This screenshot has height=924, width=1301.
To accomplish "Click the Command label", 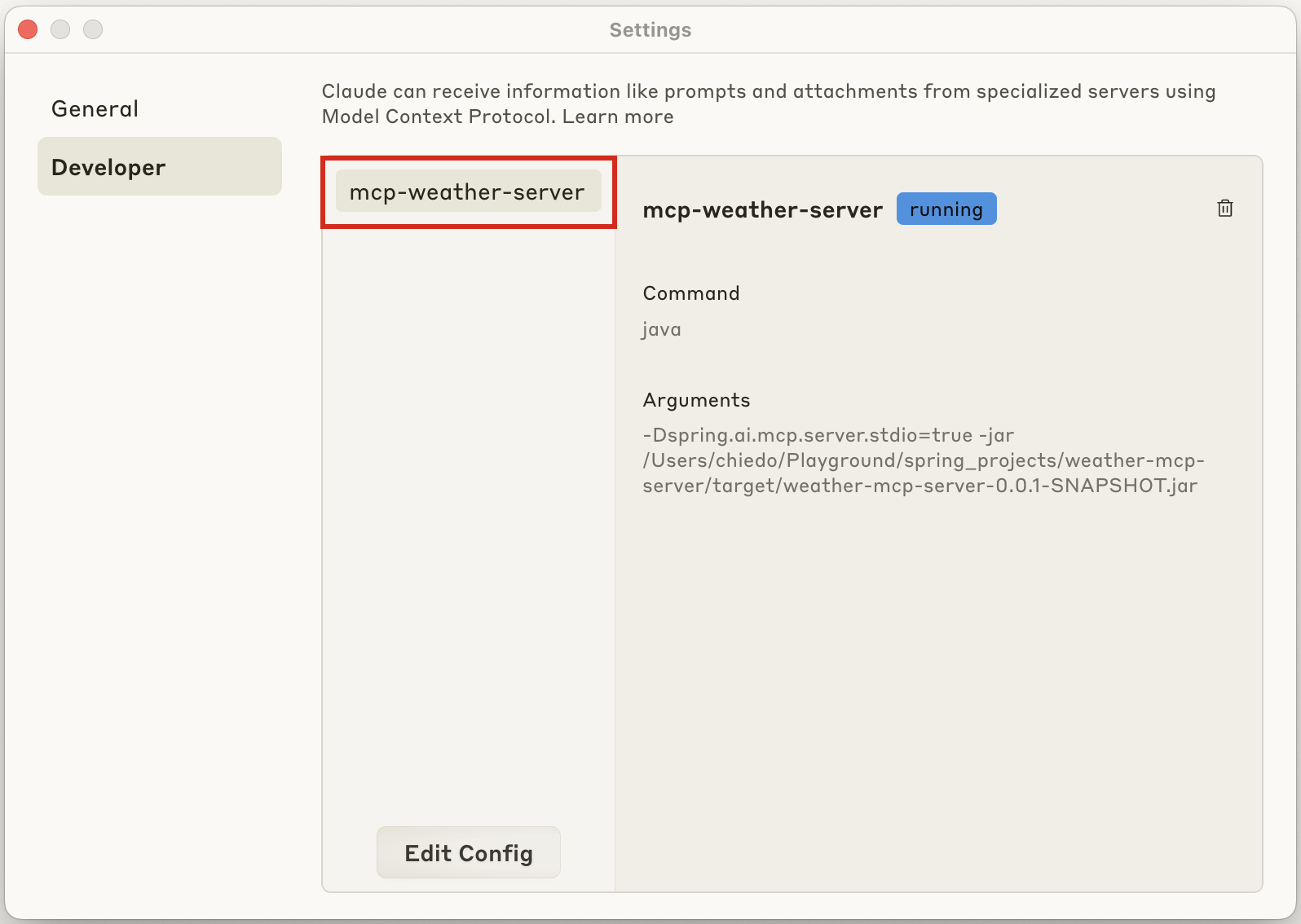I will point(691,293).
